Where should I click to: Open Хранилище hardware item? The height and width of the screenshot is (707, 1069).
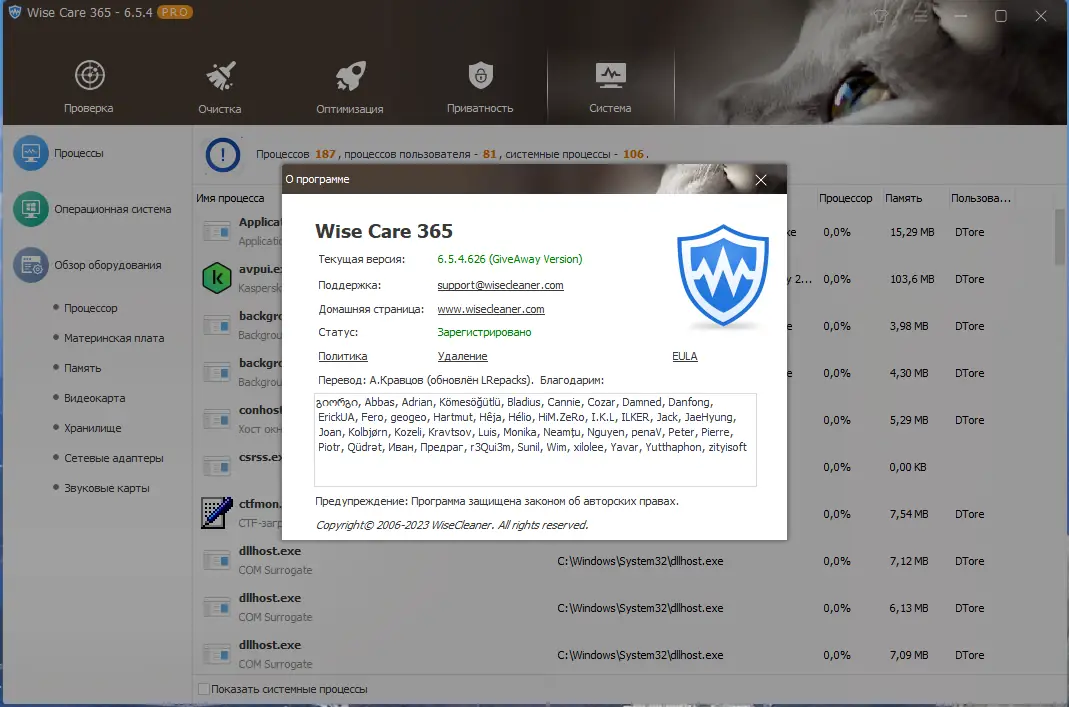pyautogui.click(x=93, y=428)
